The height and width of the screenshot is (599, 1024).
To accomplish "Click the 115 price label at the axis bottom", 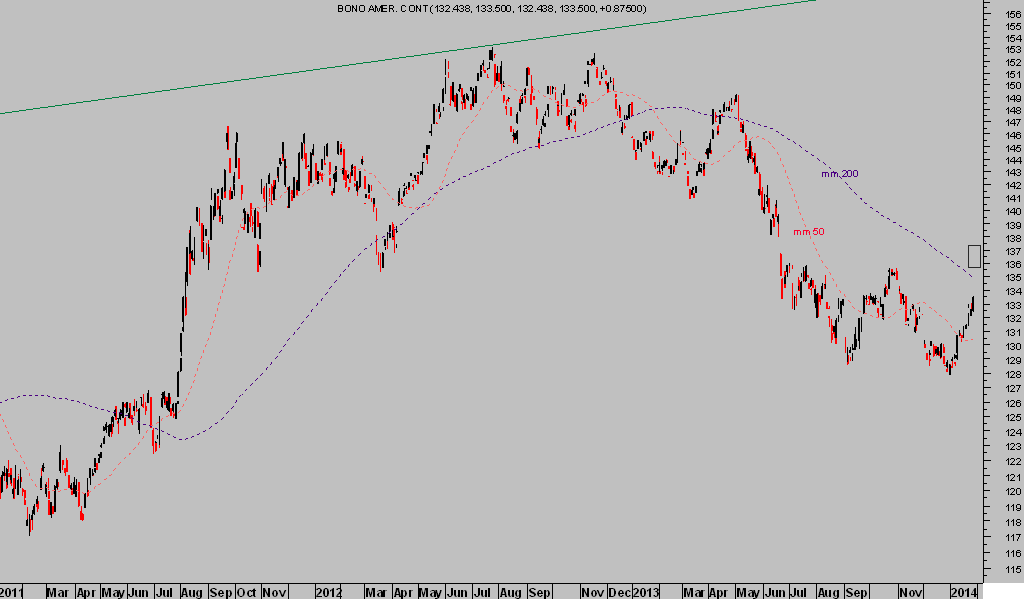I will (1013, 569).
